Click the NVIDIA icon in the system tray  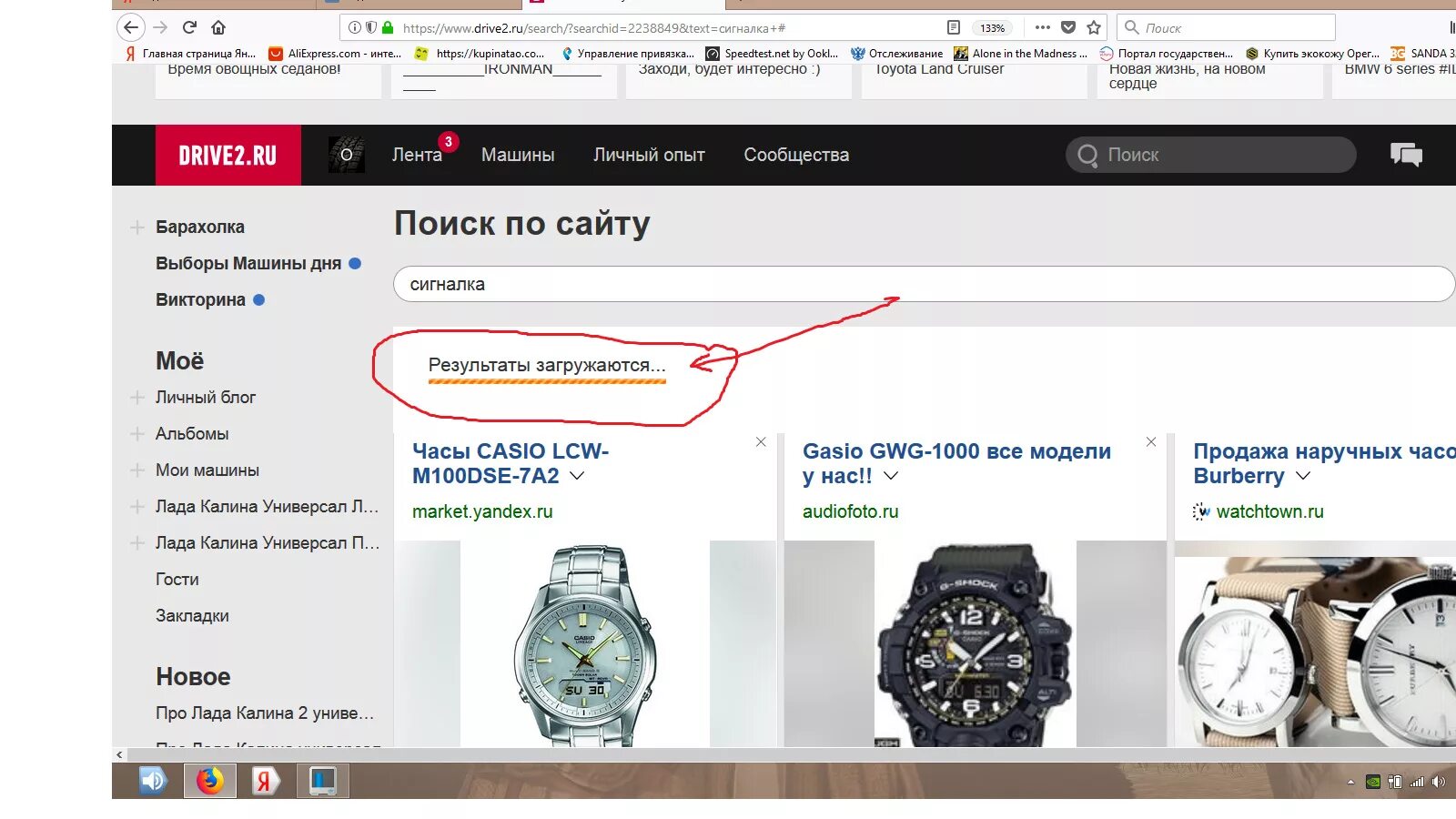[x=1373, y=781]
